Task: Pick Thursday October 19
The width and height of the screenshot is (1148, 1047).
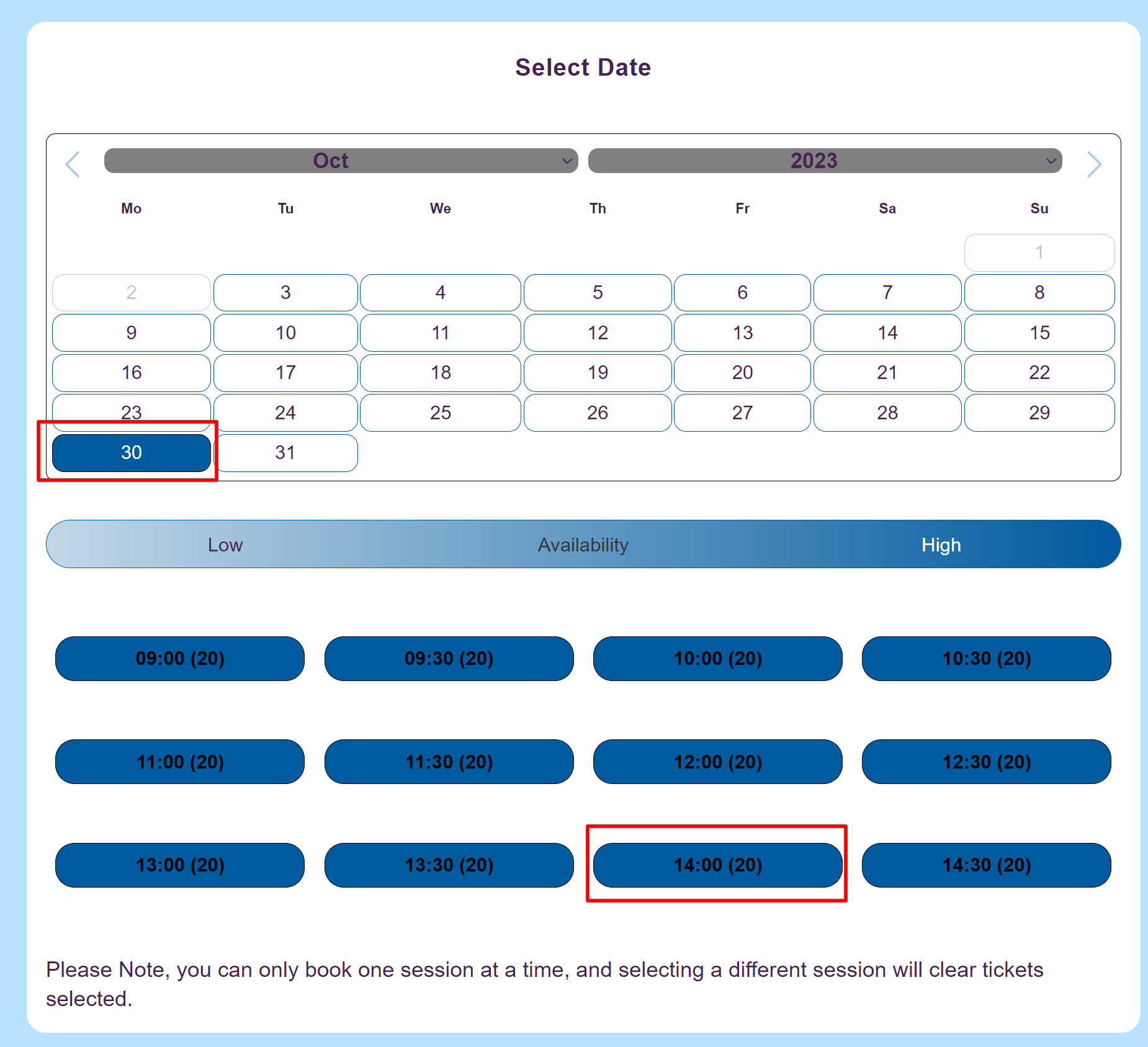Action: pyautogui.click(x=598, y=372)
